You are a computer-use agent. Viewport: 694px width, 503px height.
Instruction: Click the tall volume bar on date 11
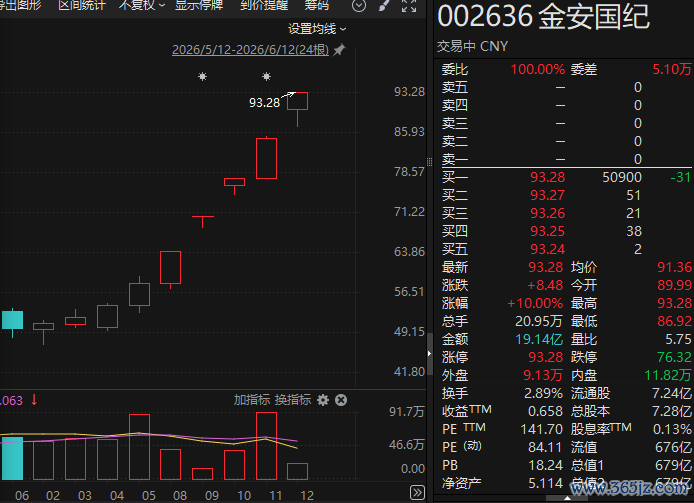coord(266,446)
